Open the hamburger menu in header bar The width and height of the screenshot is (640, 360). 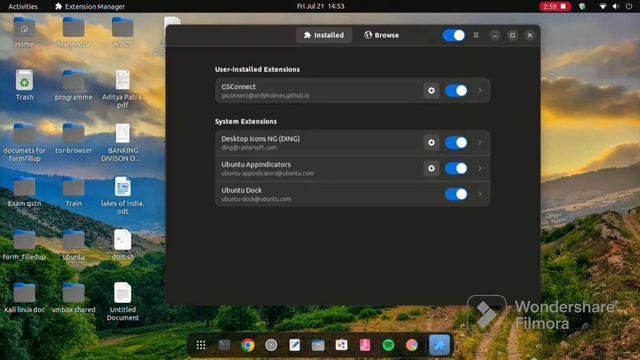476,35
